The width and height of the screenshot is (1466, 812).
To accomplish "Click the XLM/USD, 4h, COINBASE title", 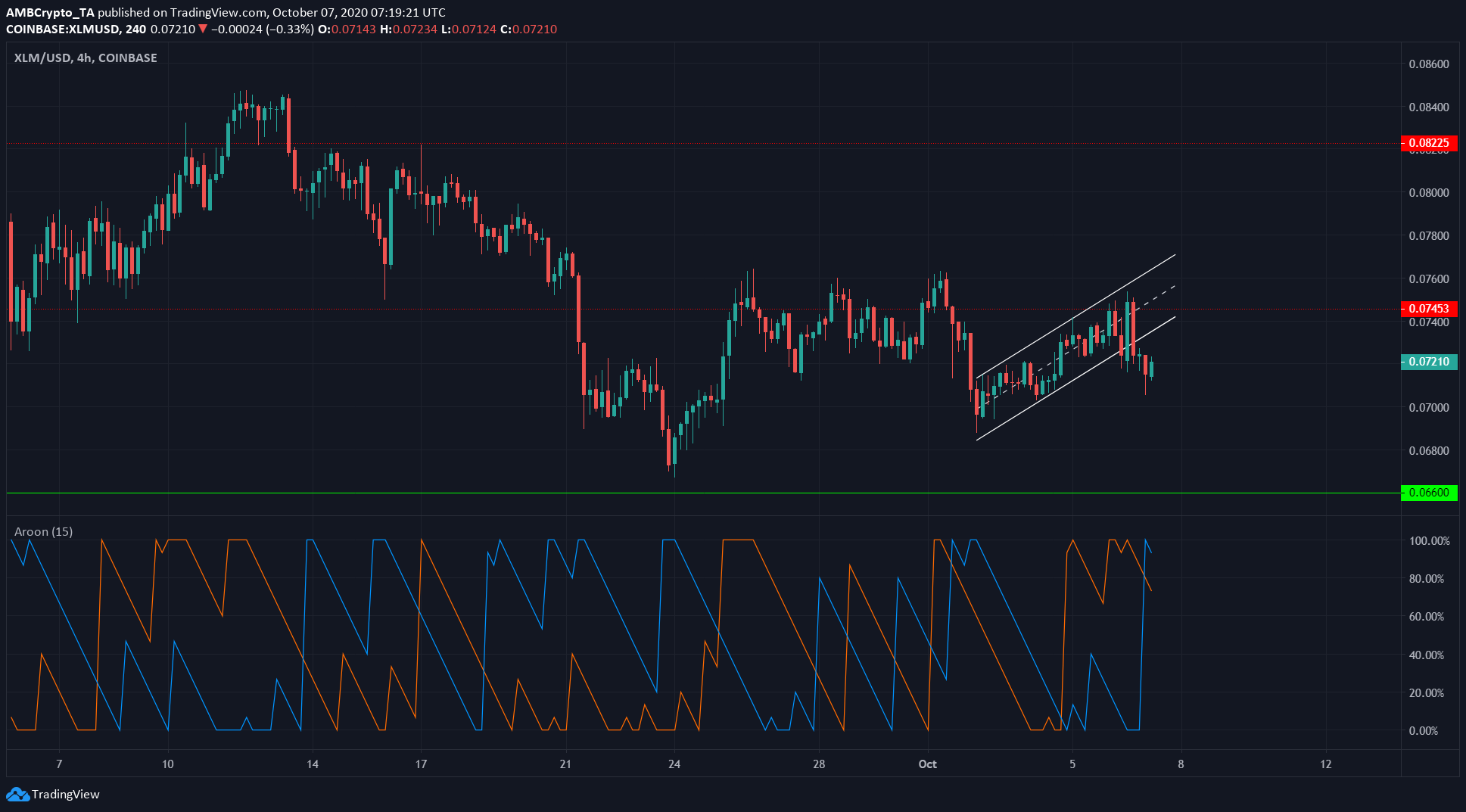I will coord(86,58).
